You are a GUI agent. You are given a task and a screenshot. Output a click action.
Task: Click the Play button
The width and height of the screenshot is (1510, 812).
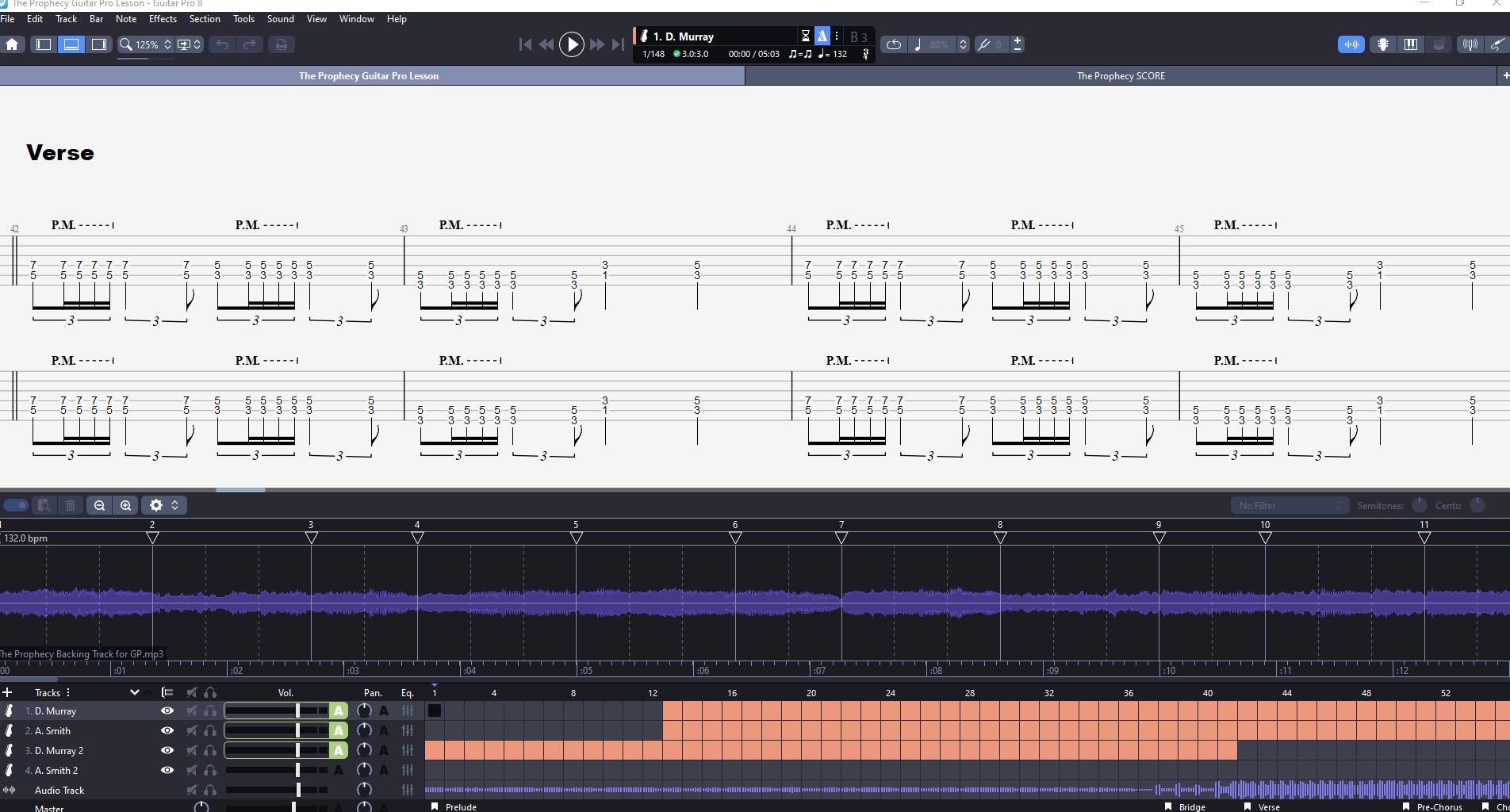click(571, 44)
